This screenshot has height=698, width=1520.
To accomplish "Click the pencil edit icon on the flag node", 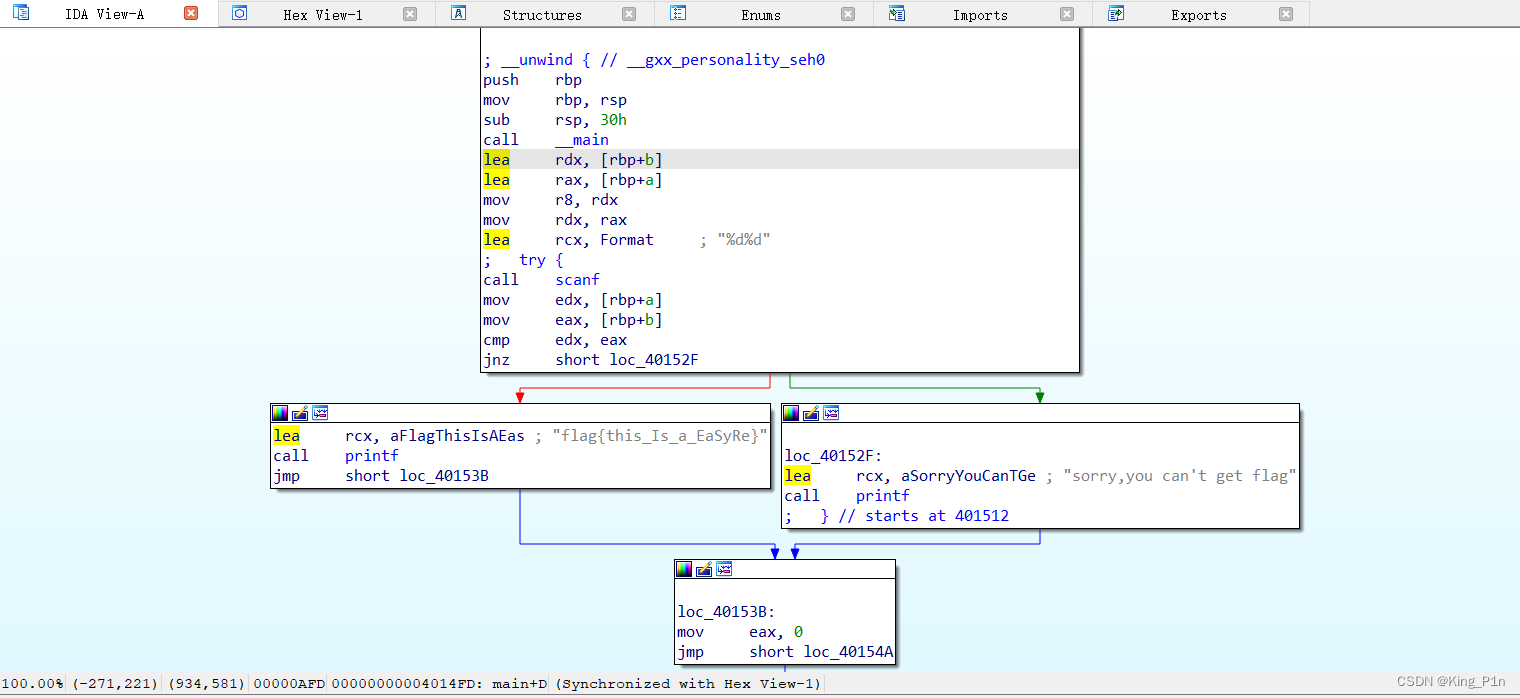I will [300, 413].
